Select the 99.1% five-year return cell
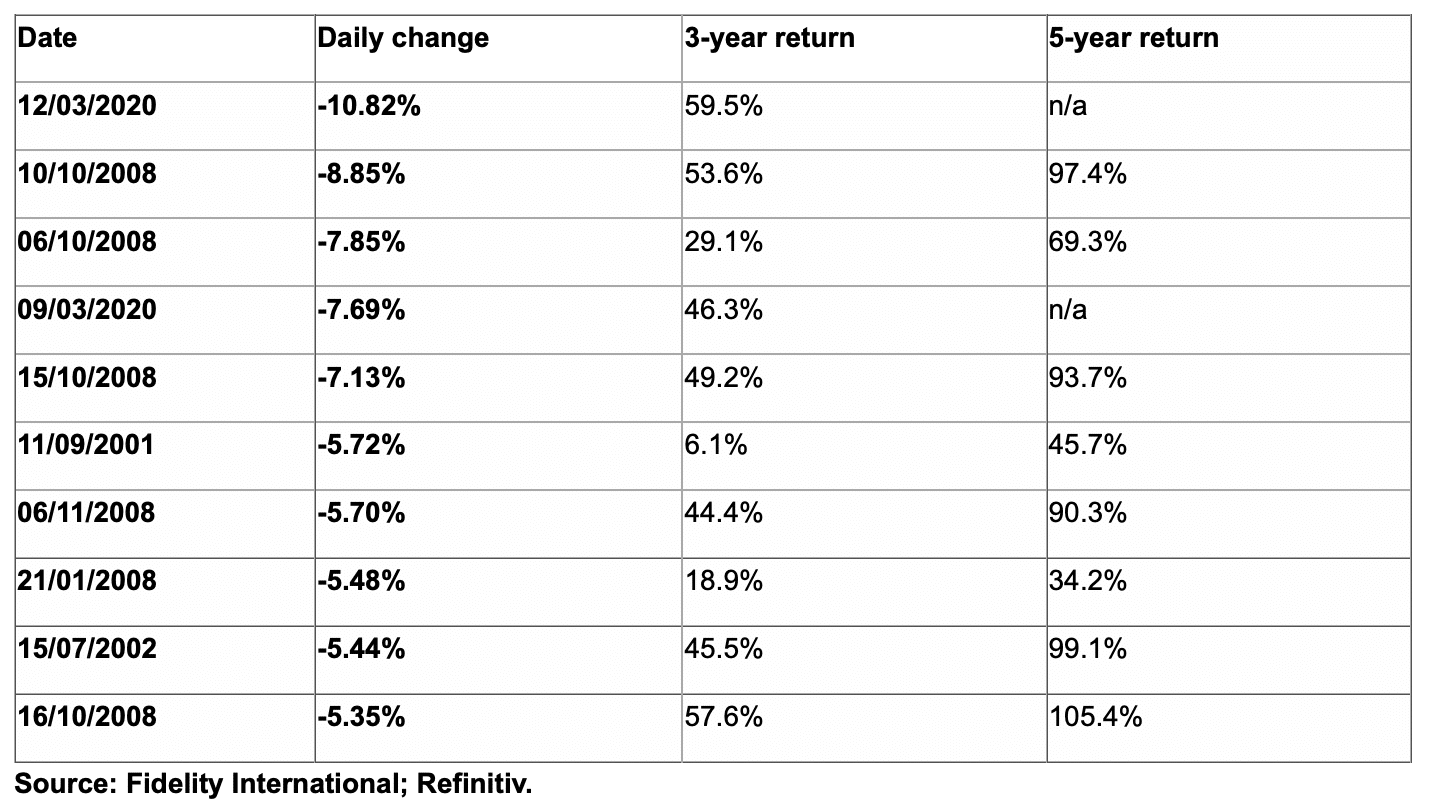 click(x=1229, y=659)
